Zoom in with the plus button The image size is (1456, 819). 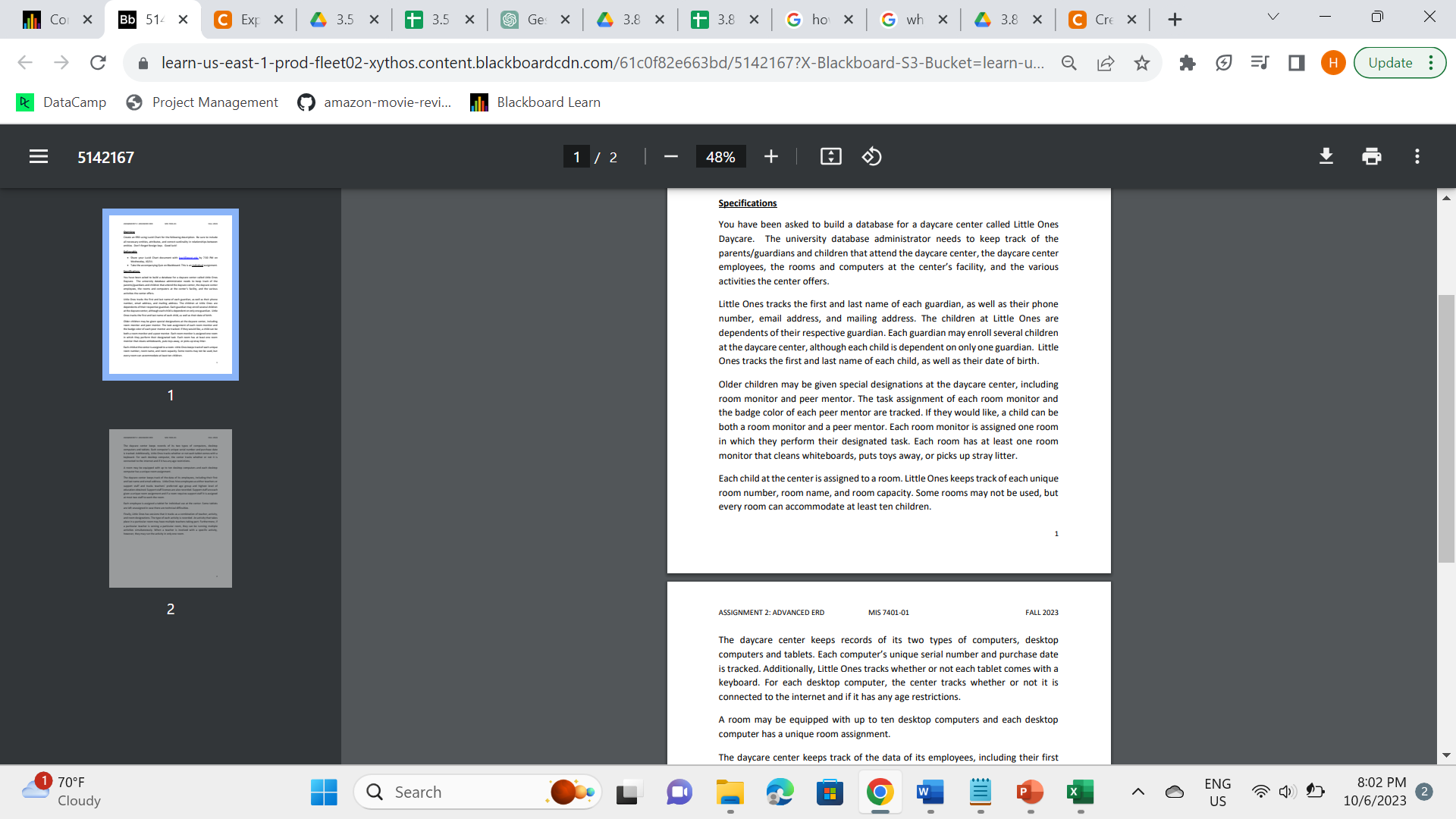[771, 157]
